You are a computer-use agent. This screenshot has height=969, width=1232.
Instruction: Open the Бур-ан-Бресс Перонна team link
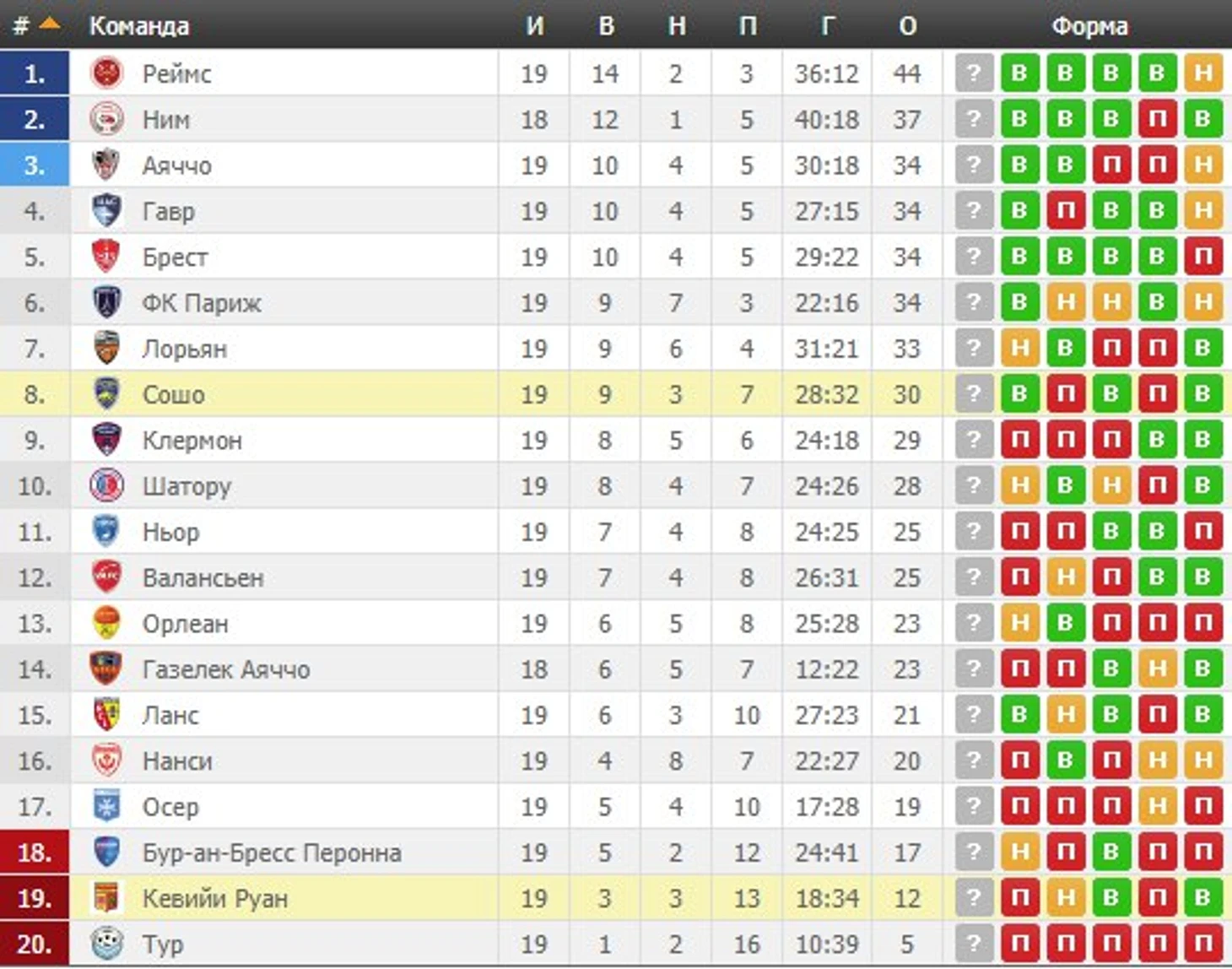[x=272, y=853]
